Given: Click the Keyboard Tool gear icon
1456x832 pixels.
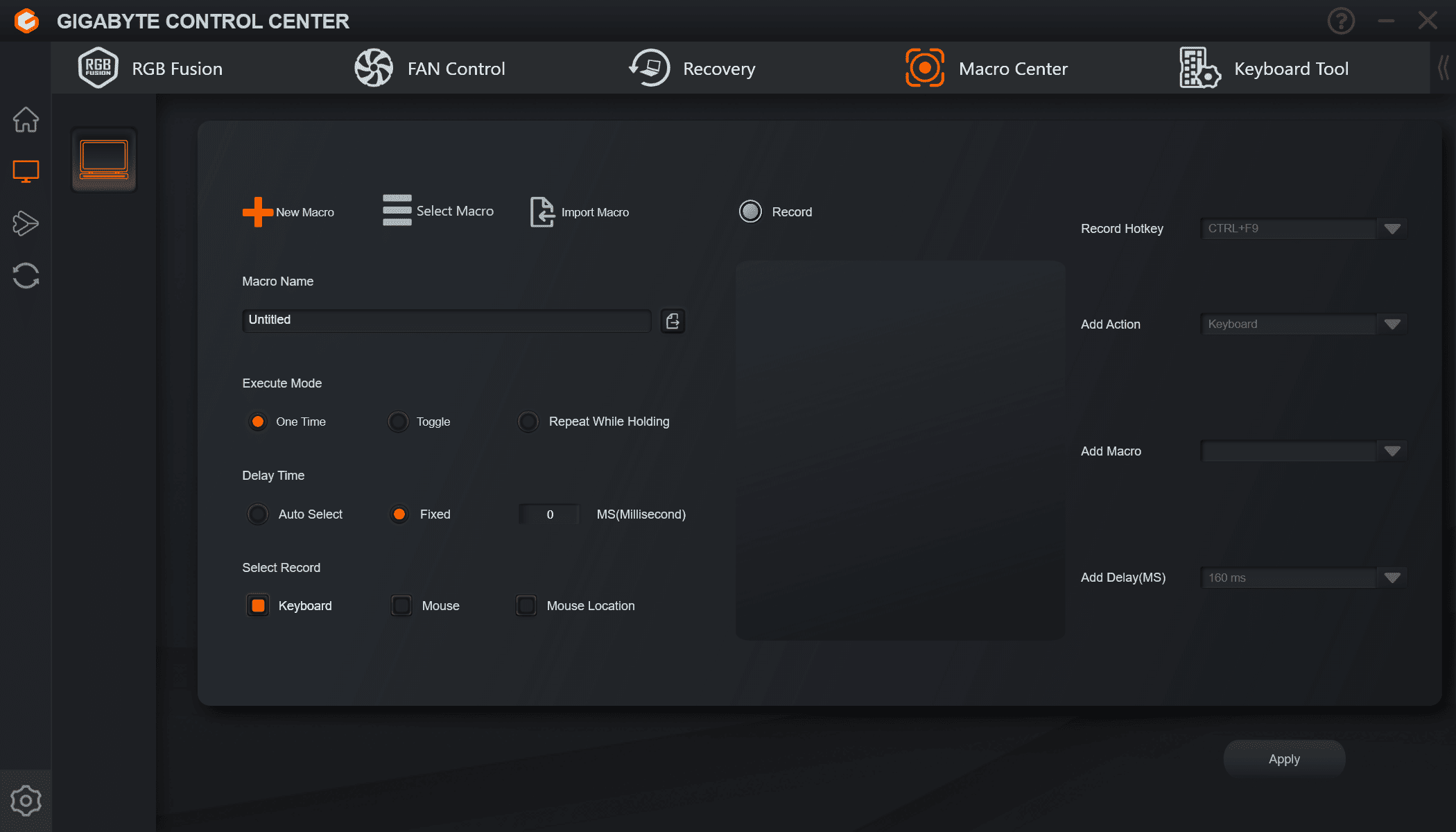Looking at the screenshot, I should [x=1200, y=68].
